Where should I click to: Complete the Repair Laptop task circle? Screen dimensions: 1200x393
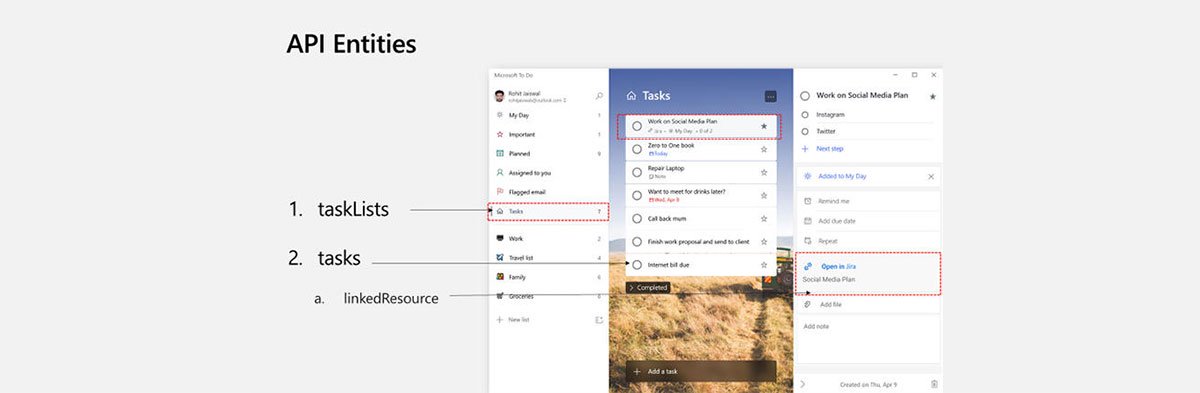click(x=637, y=172)
